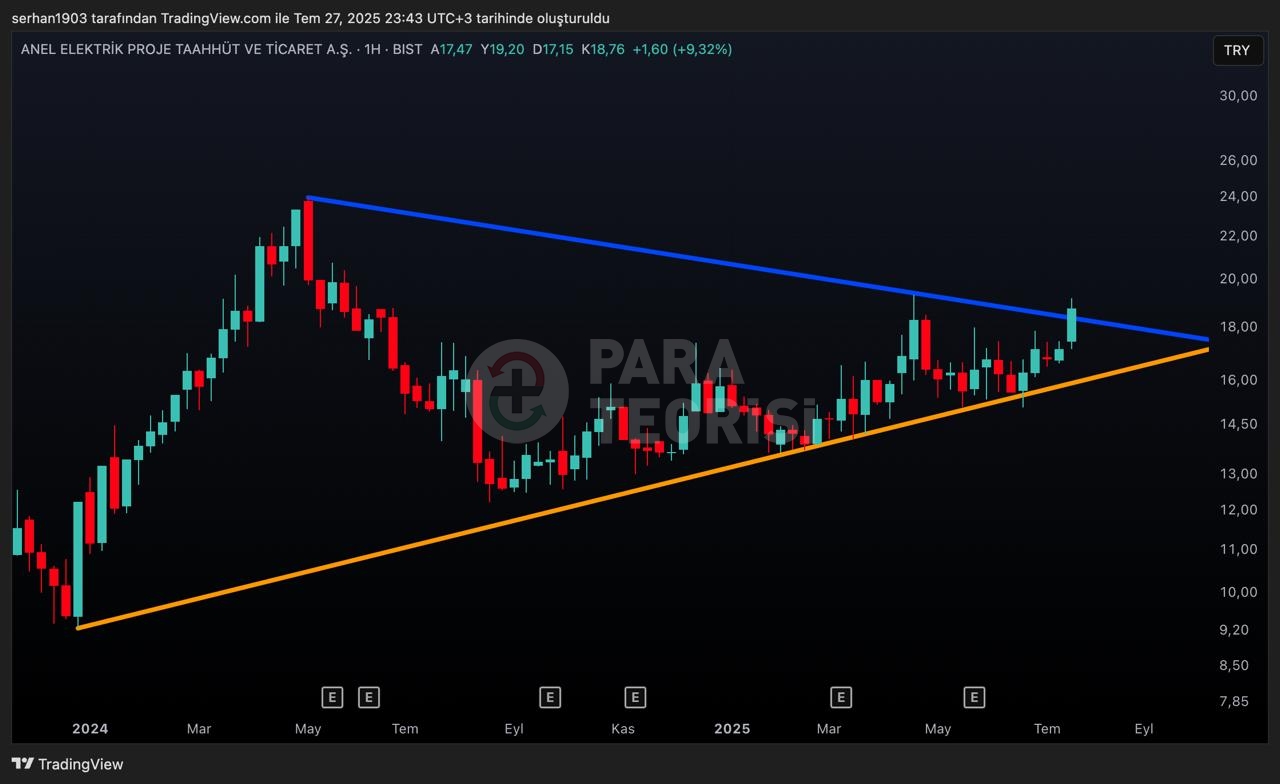Open the earnings marker after May 2025

(x=974, y=697)
